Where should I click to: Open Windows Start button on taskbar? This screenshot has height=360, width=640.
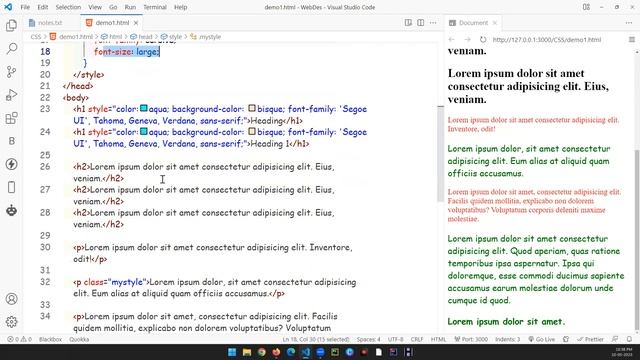[232, 352]
